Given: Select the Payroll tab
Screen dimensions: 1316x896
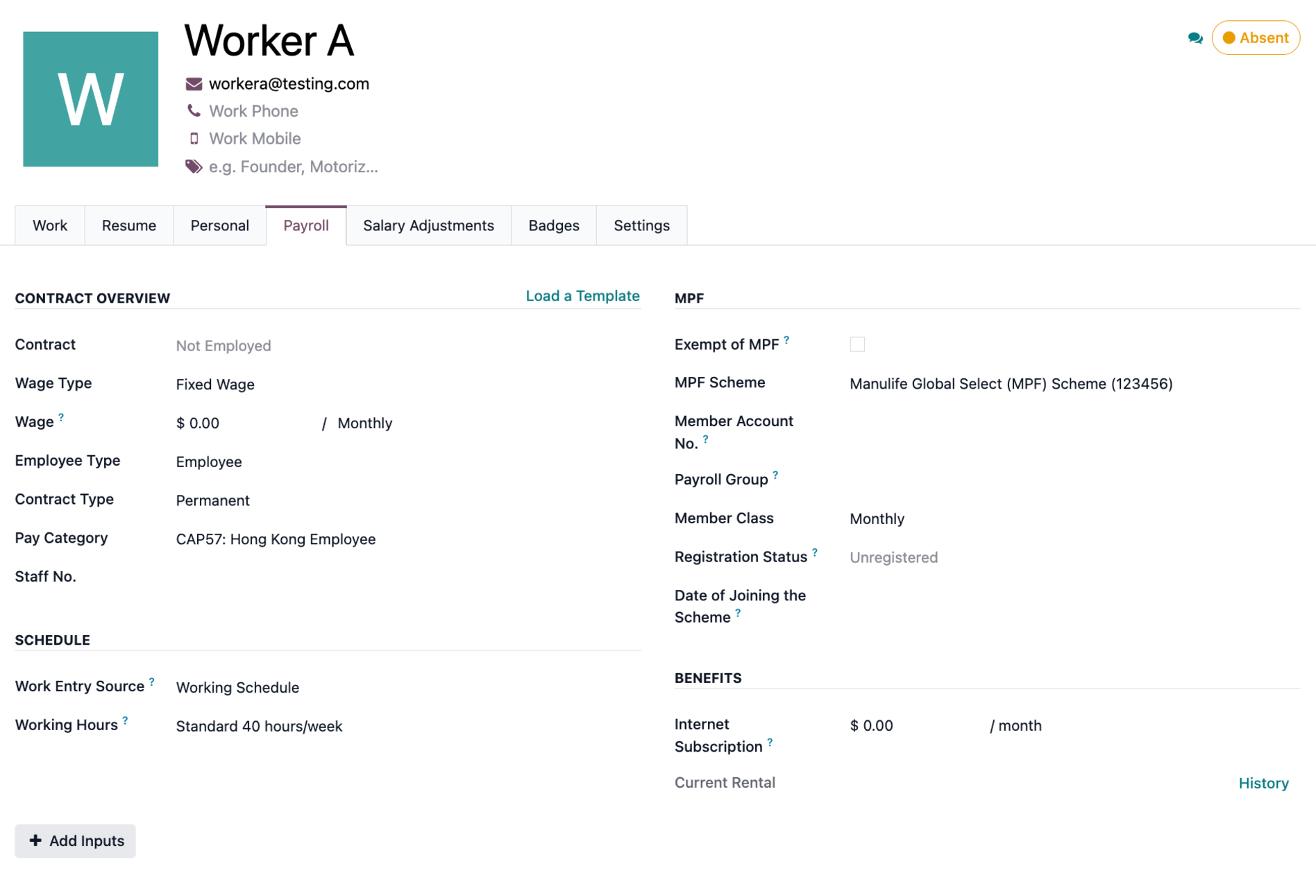Looking at the screenshot, I should tap(306, 226).
